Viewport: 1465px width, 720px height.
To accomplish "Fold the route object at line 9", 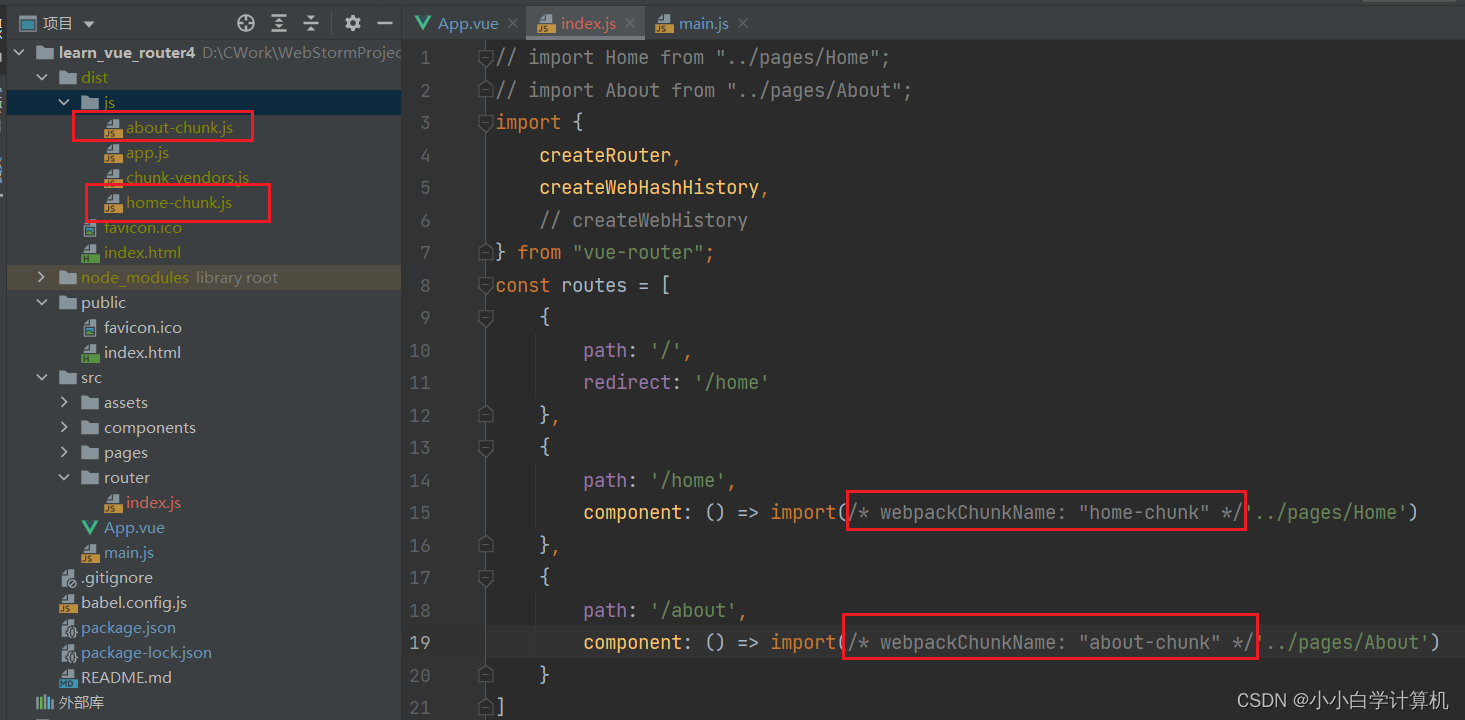I will 486,317.
